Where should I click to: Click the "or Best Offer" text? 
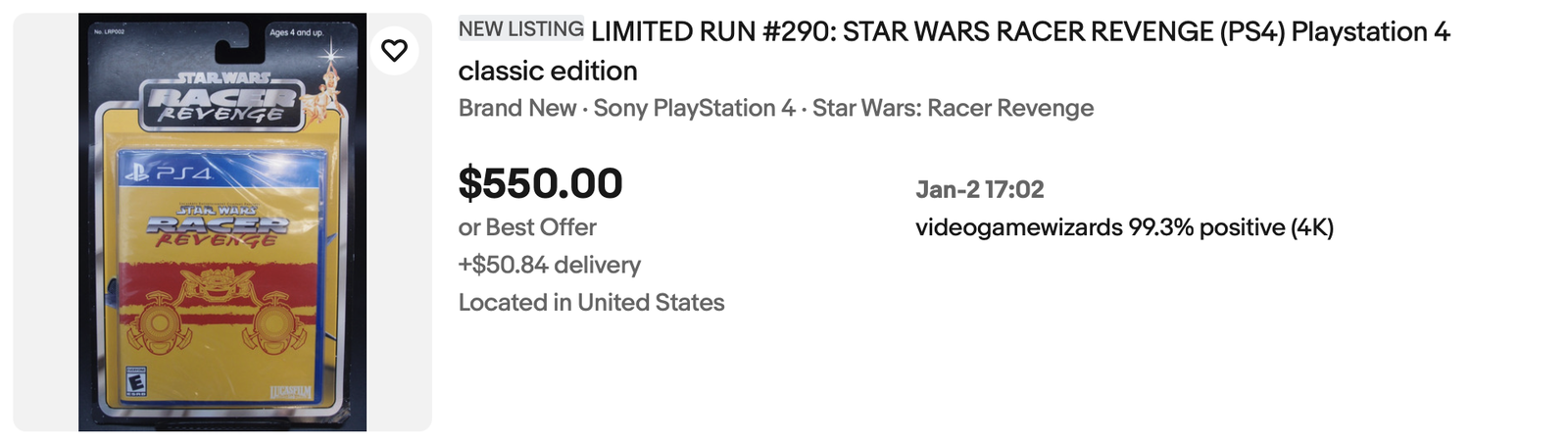527,227
